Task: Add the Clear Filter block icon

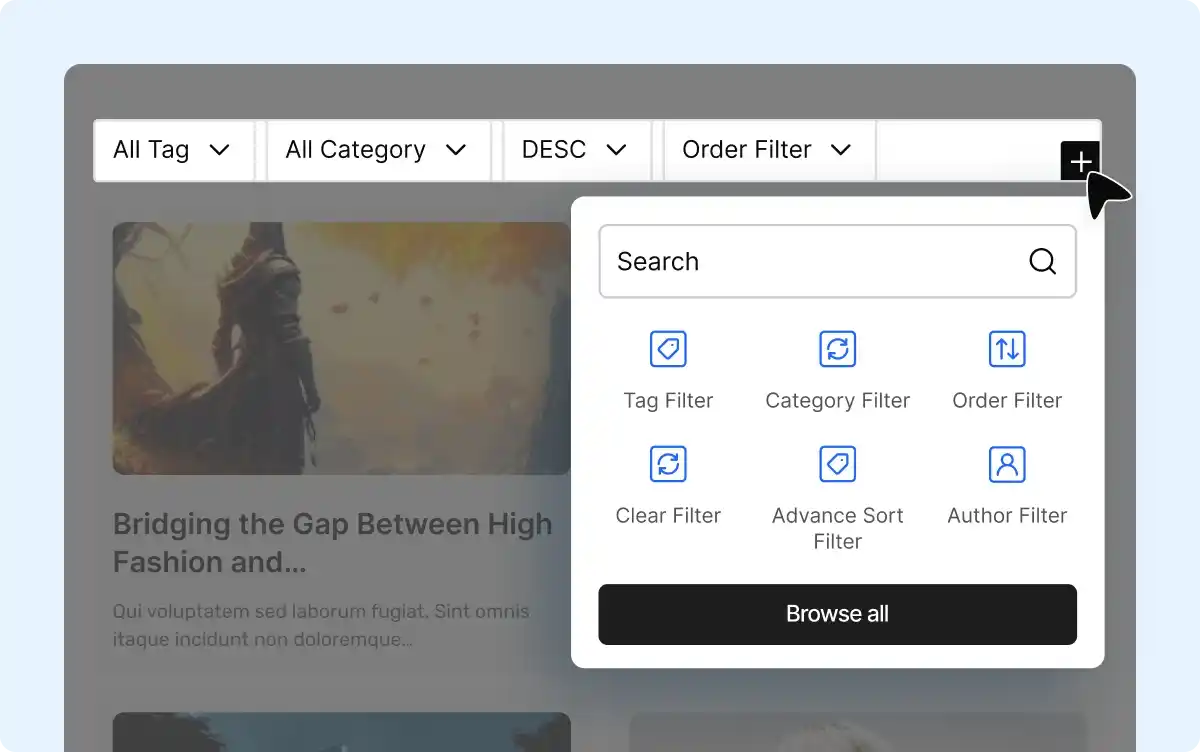Action: tap(668, 464)
